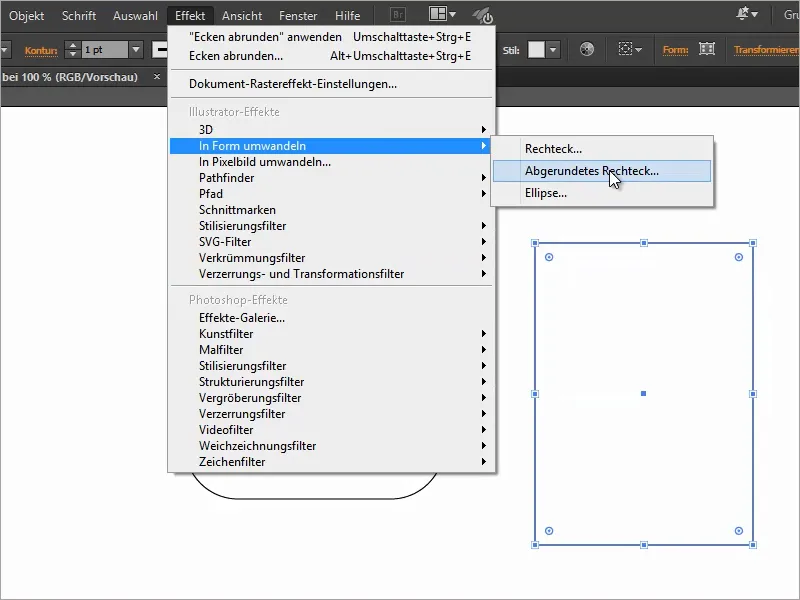Image resolution: width=800 pixels, height=600 pixels.
Task: Click the stroke weight stepper arrows
Action: point(73,49)
